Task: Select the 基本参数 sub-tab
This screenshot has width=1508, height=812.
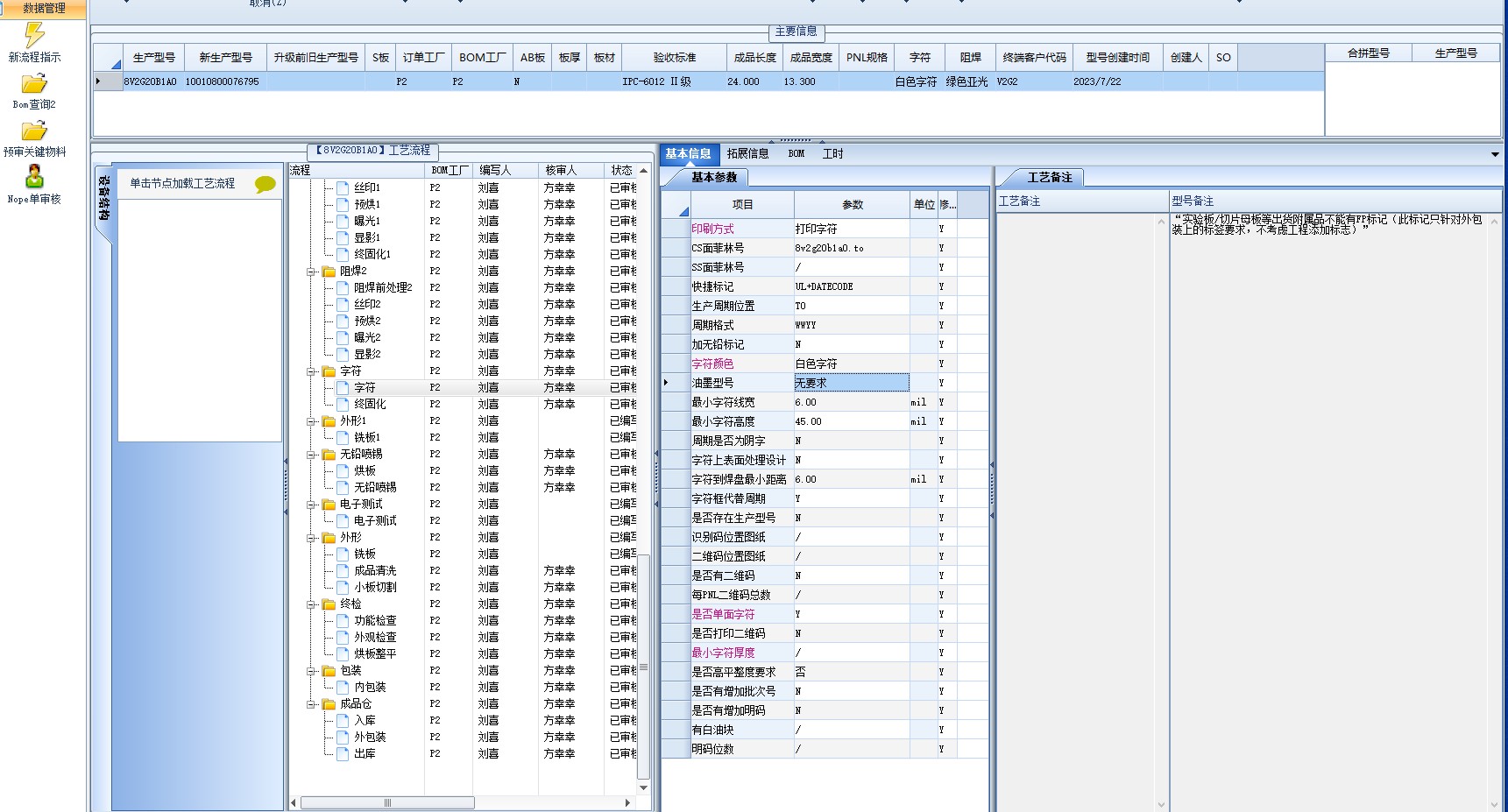Action: (x=713, y=177)
